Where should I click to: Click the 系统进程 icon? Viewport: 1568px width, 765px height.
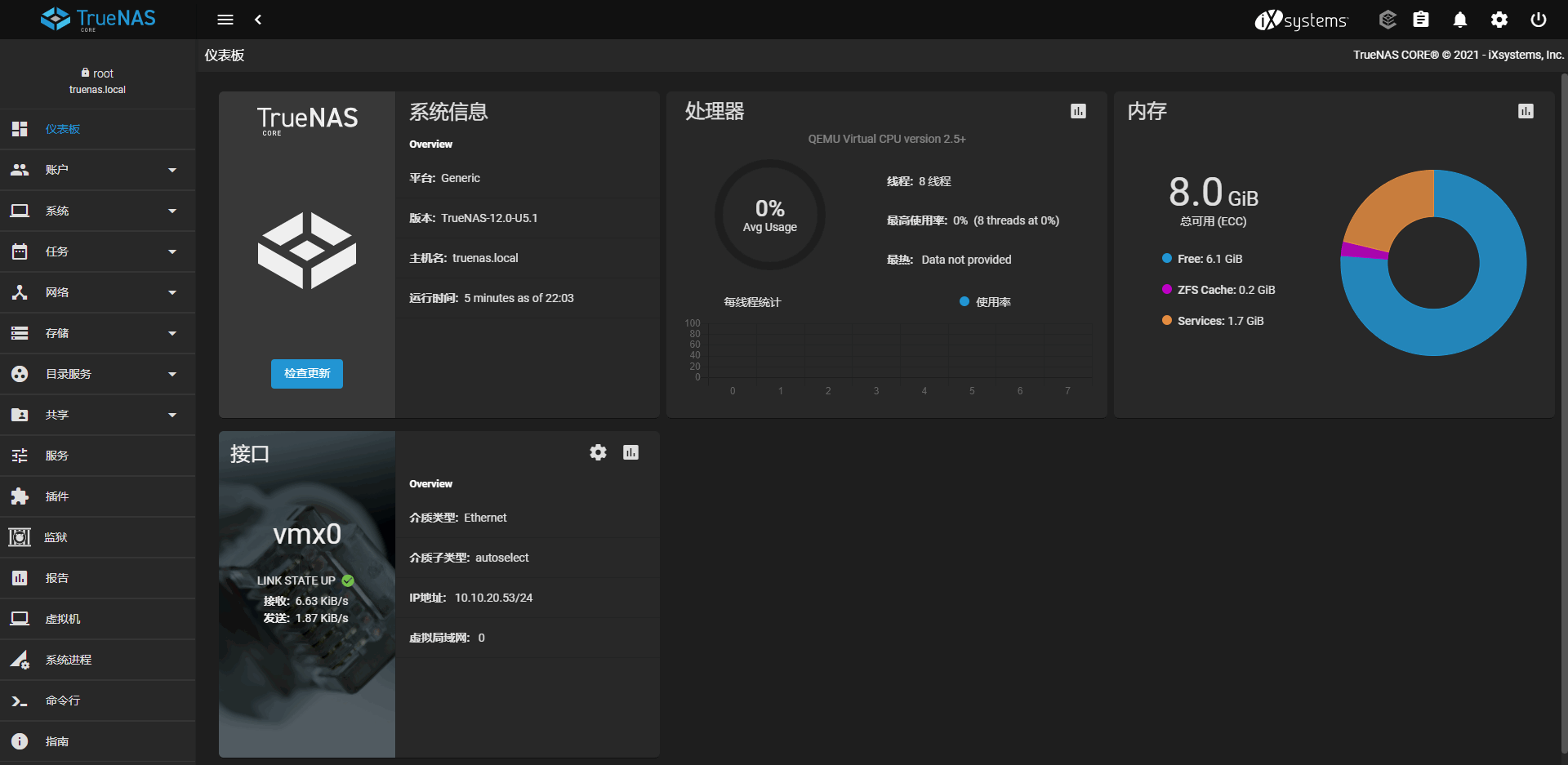coord(20,660)
